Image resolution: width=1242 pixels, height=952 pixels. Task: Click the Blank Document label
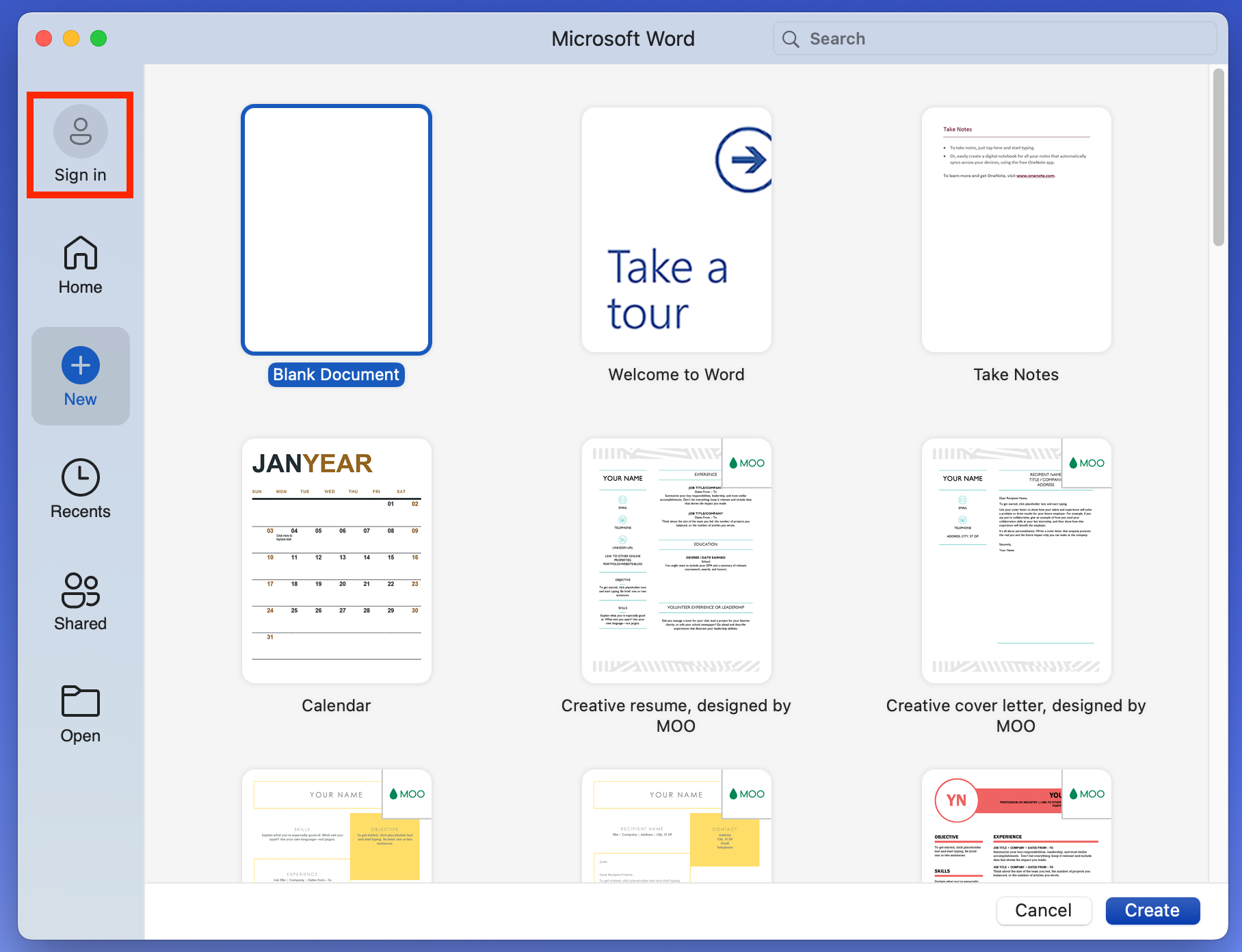point(336,375)
